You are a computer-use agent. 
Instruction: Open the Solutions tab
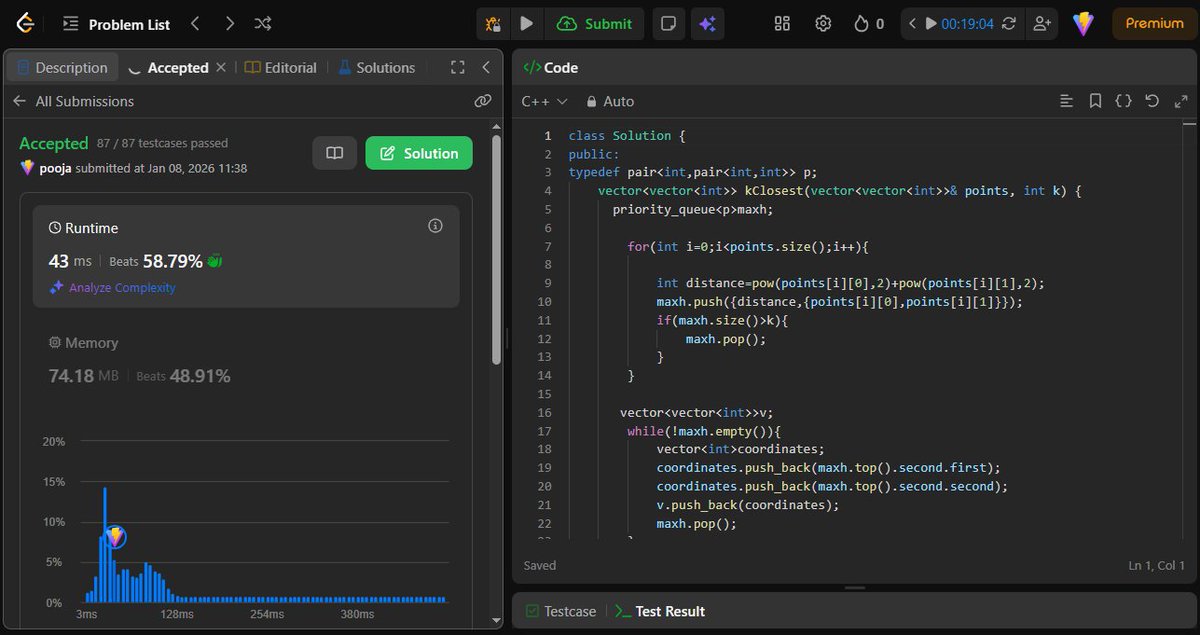pos(376,68)
